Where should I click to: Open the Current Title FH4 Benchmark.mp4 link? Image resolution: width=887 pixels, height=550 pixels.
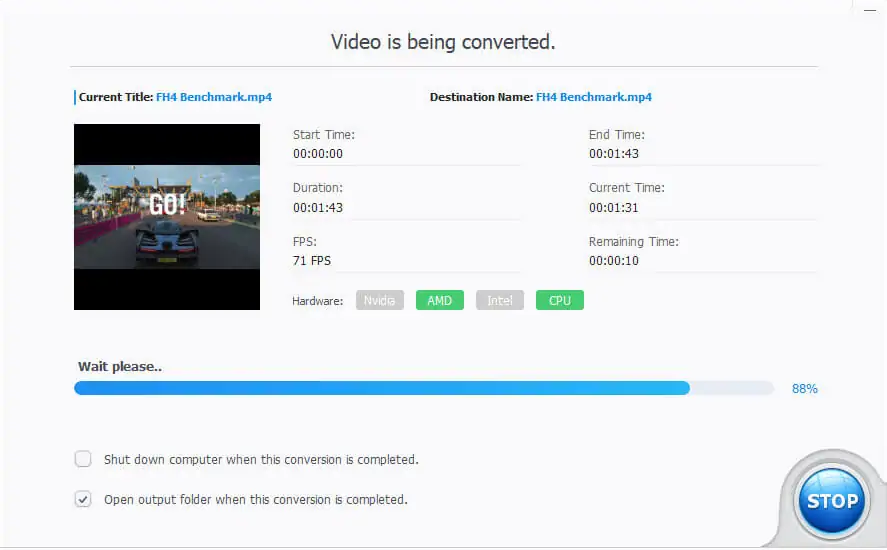click(214, 97)
